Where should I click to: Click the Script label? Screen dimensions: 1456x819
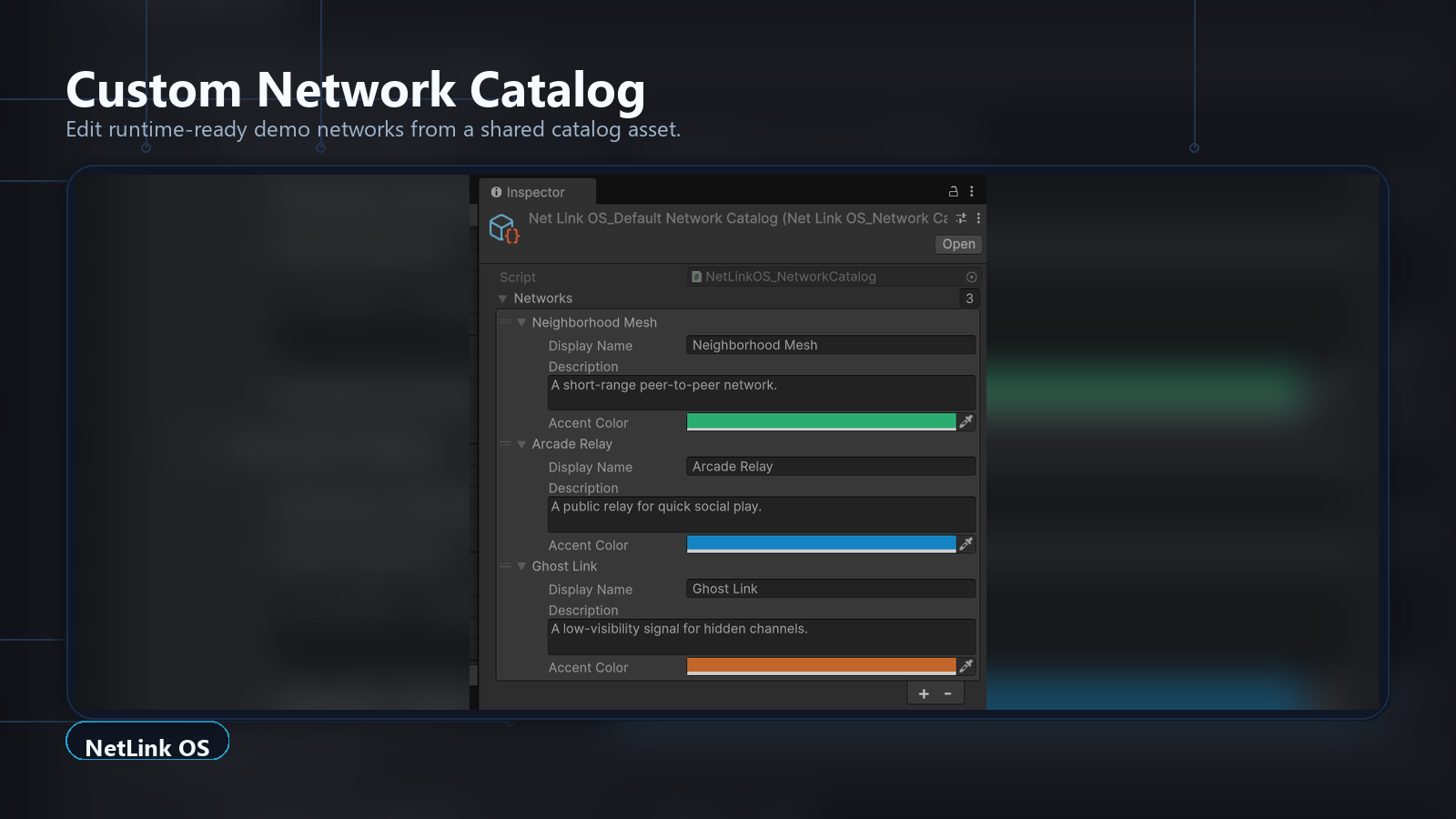518,278
